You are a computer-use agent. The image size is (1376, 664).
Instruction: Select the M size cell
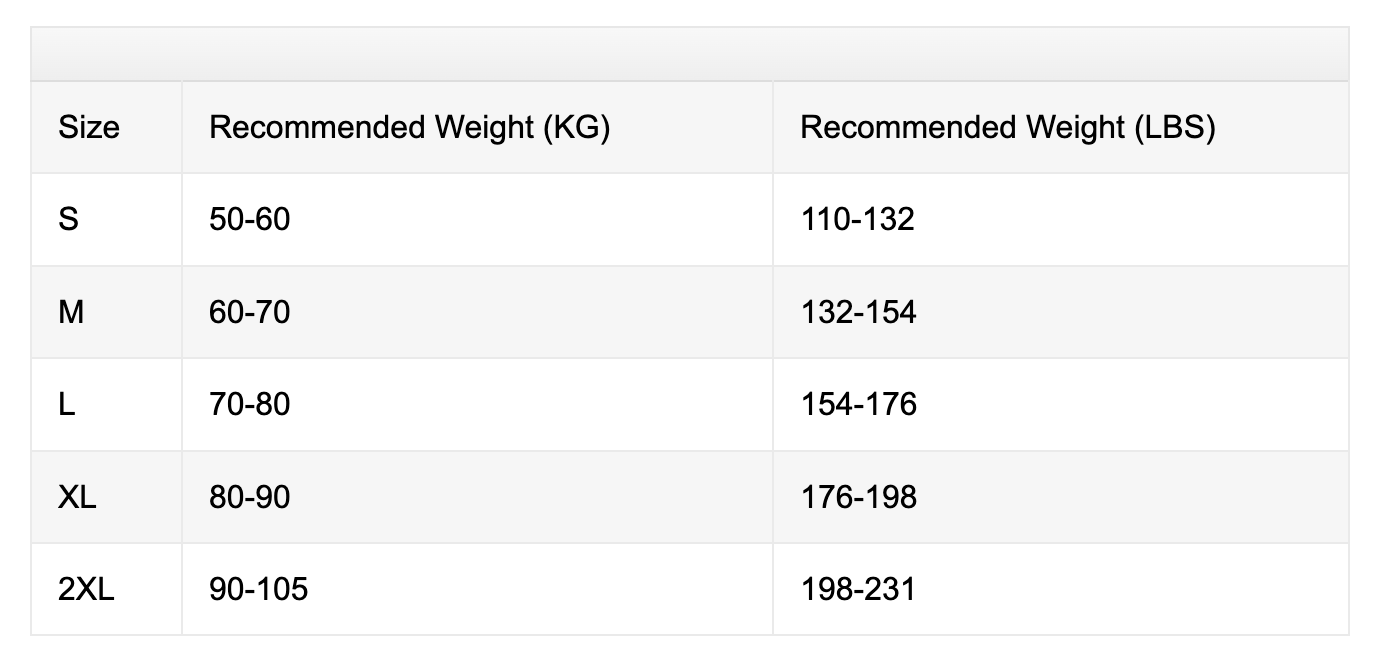click(71, 312)
